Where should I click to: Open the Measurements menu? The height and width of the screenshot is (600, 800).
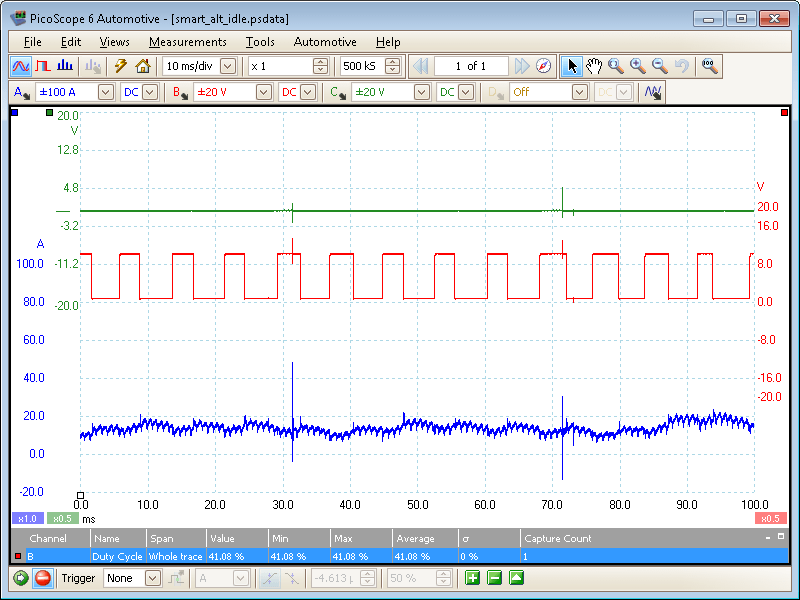(x=187, y=42)
